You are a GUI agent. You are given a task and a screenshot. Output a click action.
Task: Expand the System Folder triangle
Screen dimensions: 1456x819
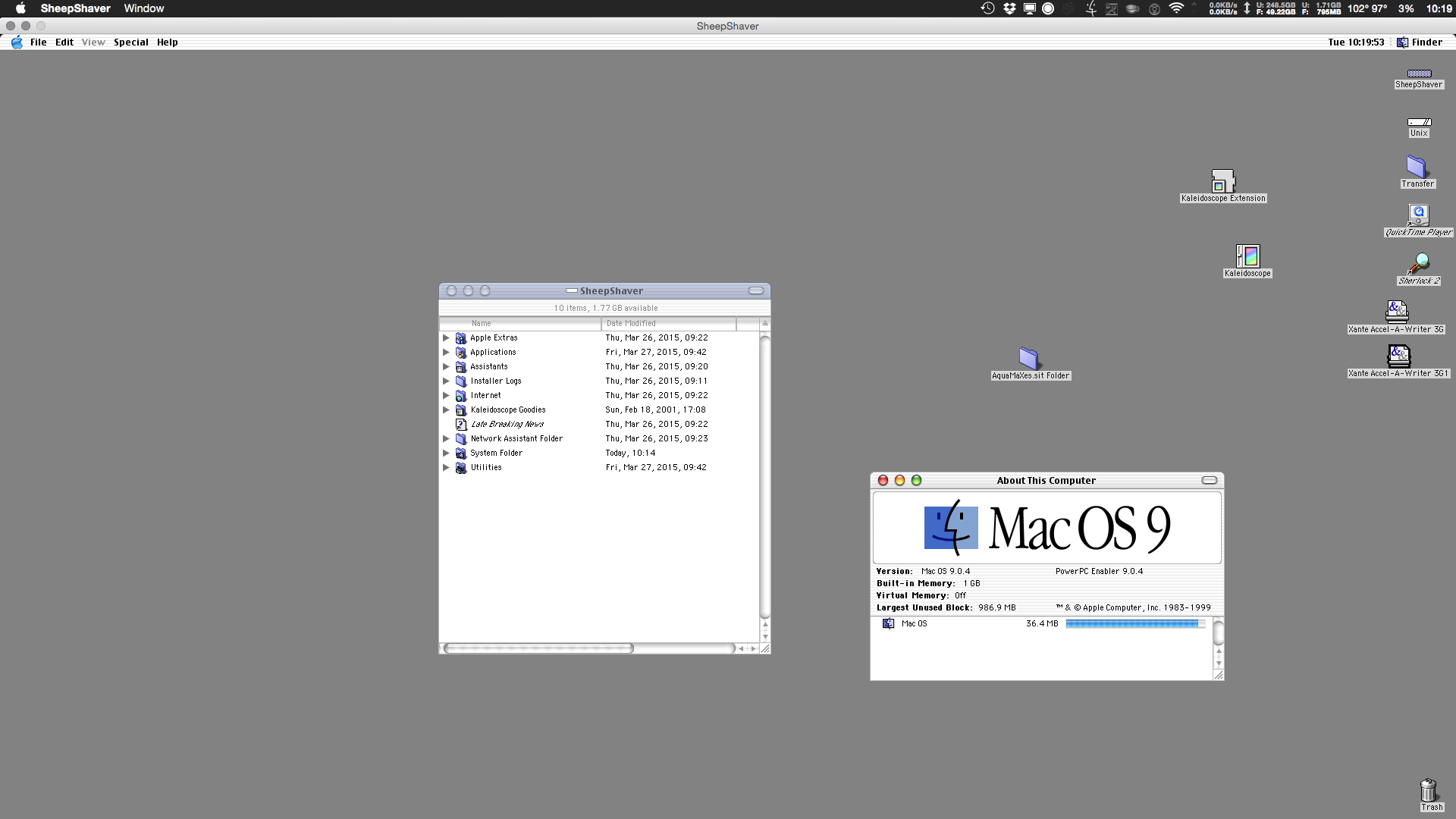pyautogui.click(x=446, y=453)
